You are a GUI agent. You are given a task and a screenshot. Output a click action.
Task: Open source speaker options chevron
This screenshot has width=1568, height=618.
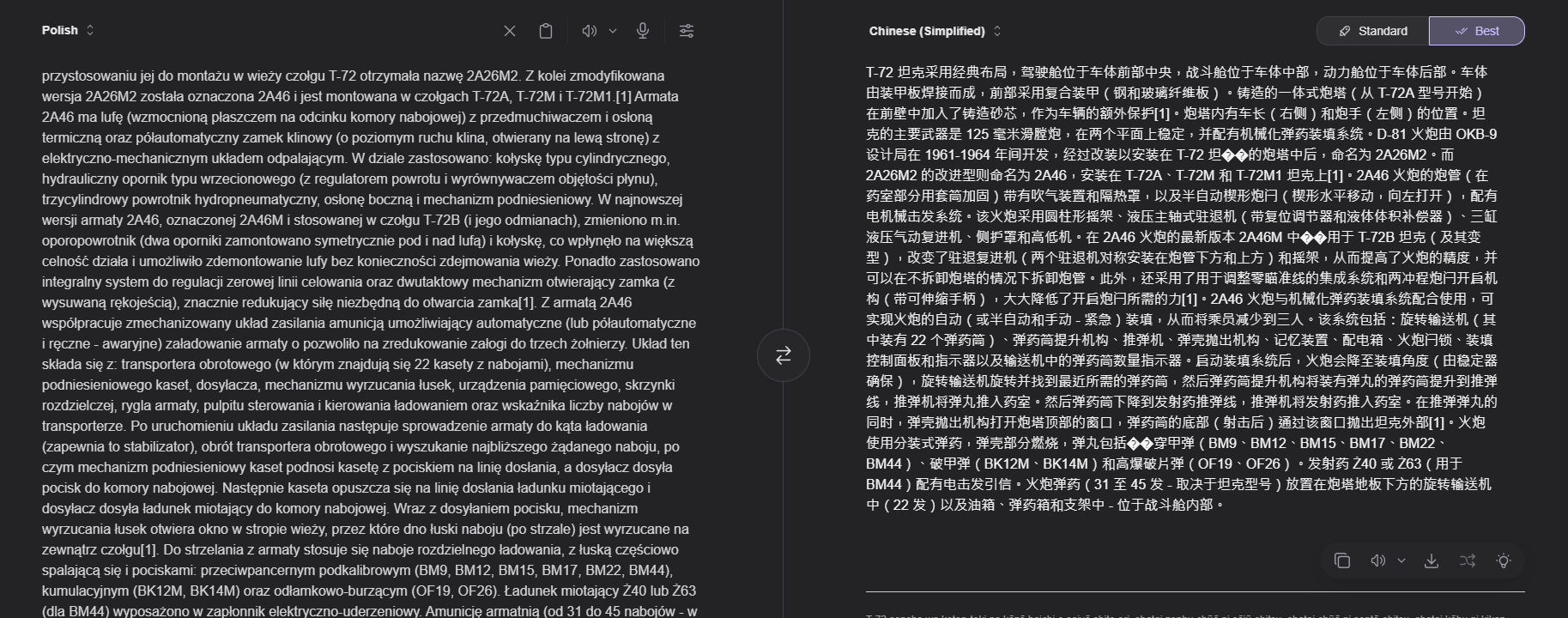click(613, 31)
